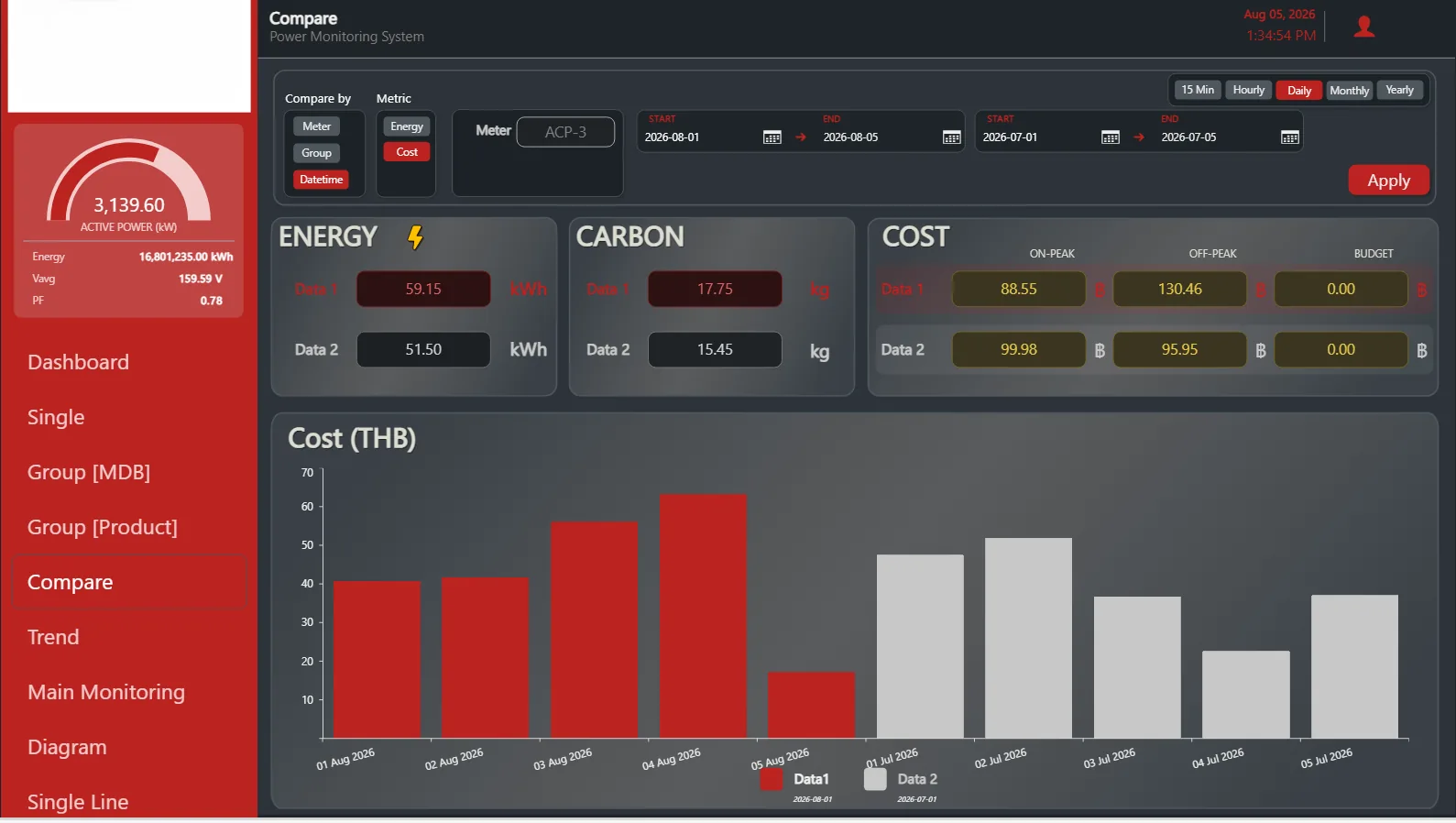Open calendar for end date 2026-07-05
1456x823 pixels.
[x=1289, y=137]
